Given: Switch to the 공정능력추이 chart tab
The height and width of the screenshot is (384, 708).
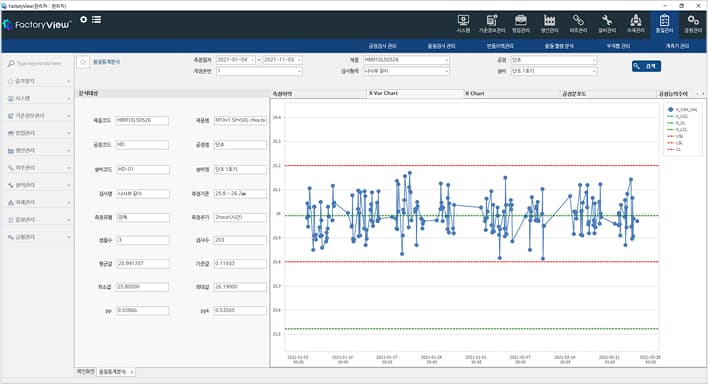Looking at the screenshot, I should click(x=675, y=94).
